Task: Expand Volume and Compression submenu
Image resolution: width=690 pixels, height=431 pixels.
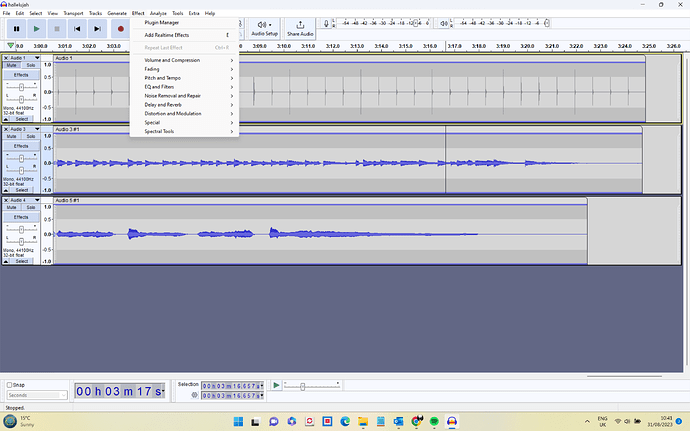Action: (x=184, y=60)
